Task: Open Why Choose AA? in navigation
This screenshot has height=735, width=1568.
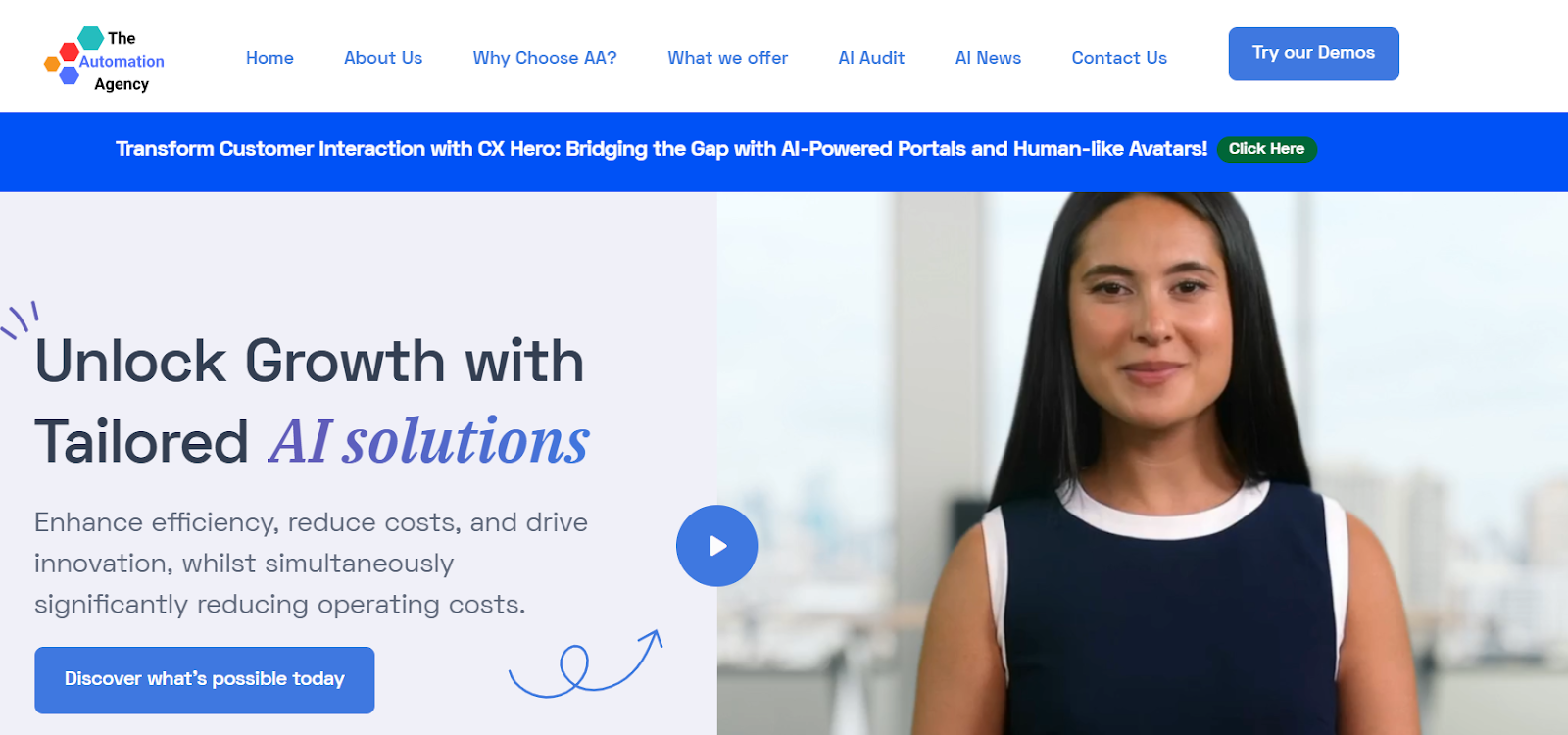Action: [545, 58]
